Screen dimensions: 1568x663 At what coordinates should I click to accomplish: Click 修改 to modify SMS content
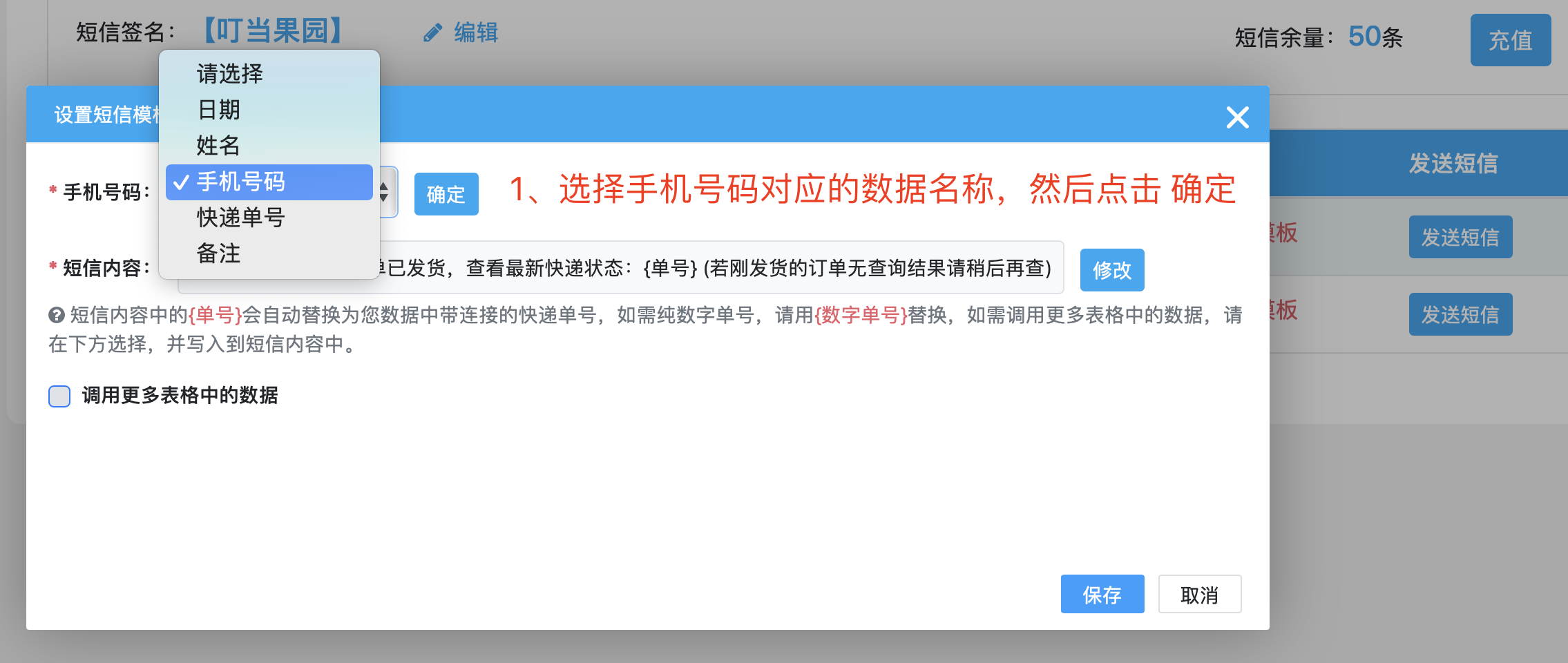coord(1111,270)
